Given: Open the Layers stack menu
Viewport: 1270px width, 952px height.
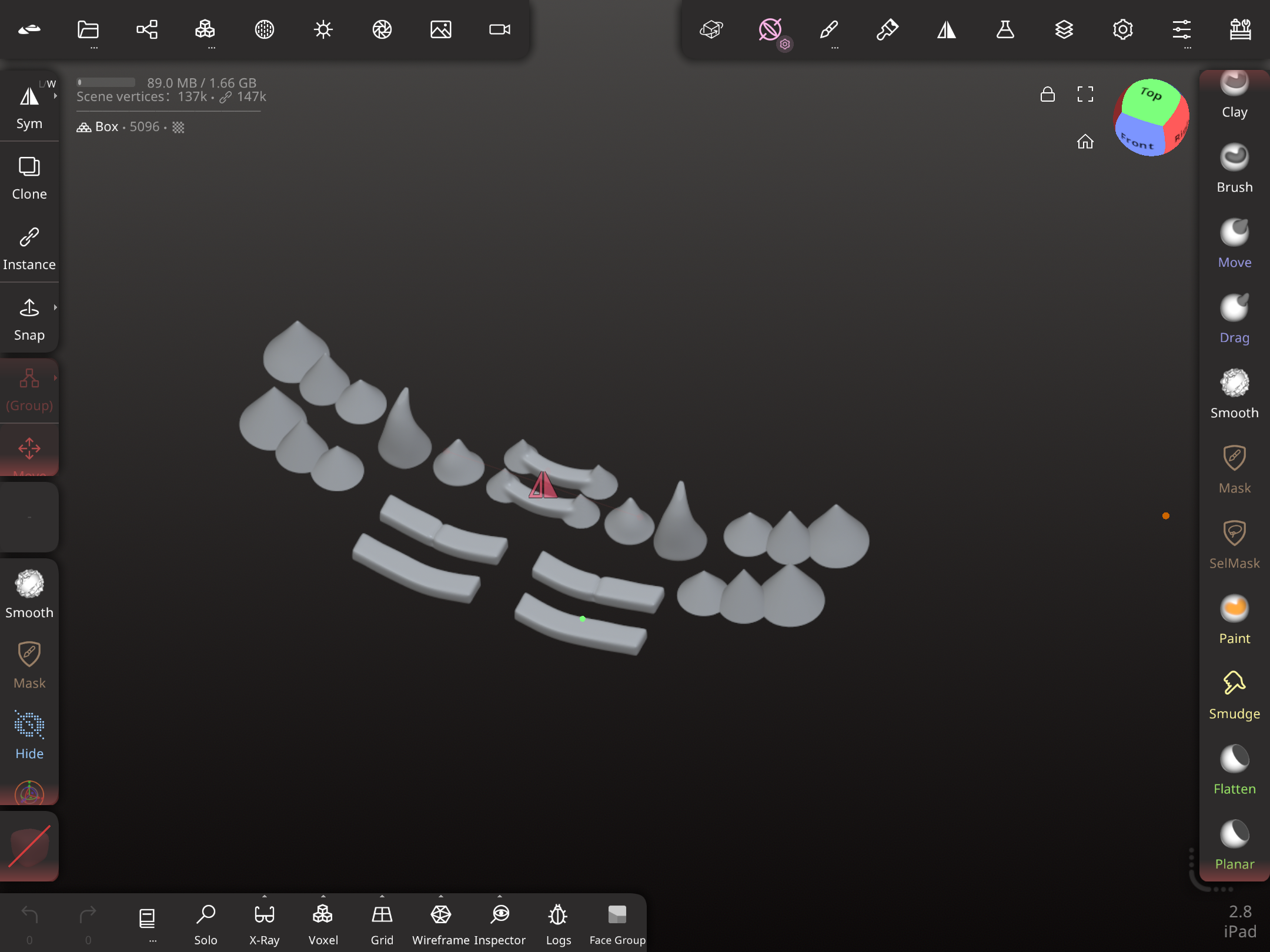Looking at the screenshot, I should (1064, 29).
